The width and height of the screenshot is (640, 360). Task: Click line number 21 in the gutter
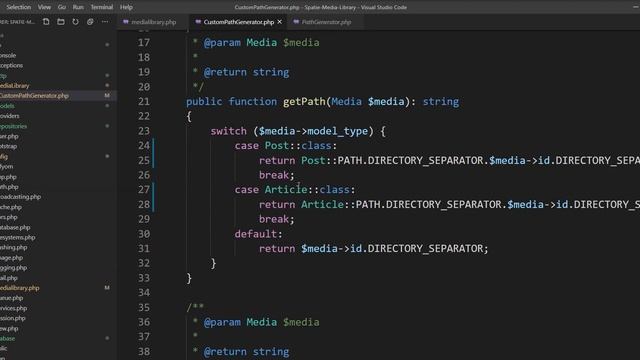[144, 102]
